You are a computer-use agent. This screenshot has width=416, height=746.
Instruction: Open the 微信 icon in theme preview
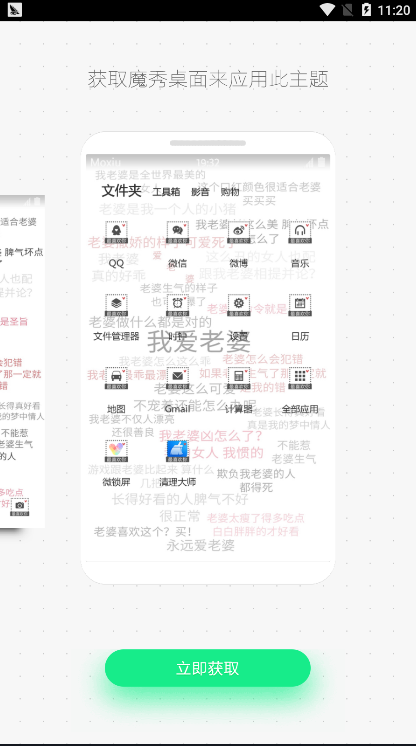178,233
